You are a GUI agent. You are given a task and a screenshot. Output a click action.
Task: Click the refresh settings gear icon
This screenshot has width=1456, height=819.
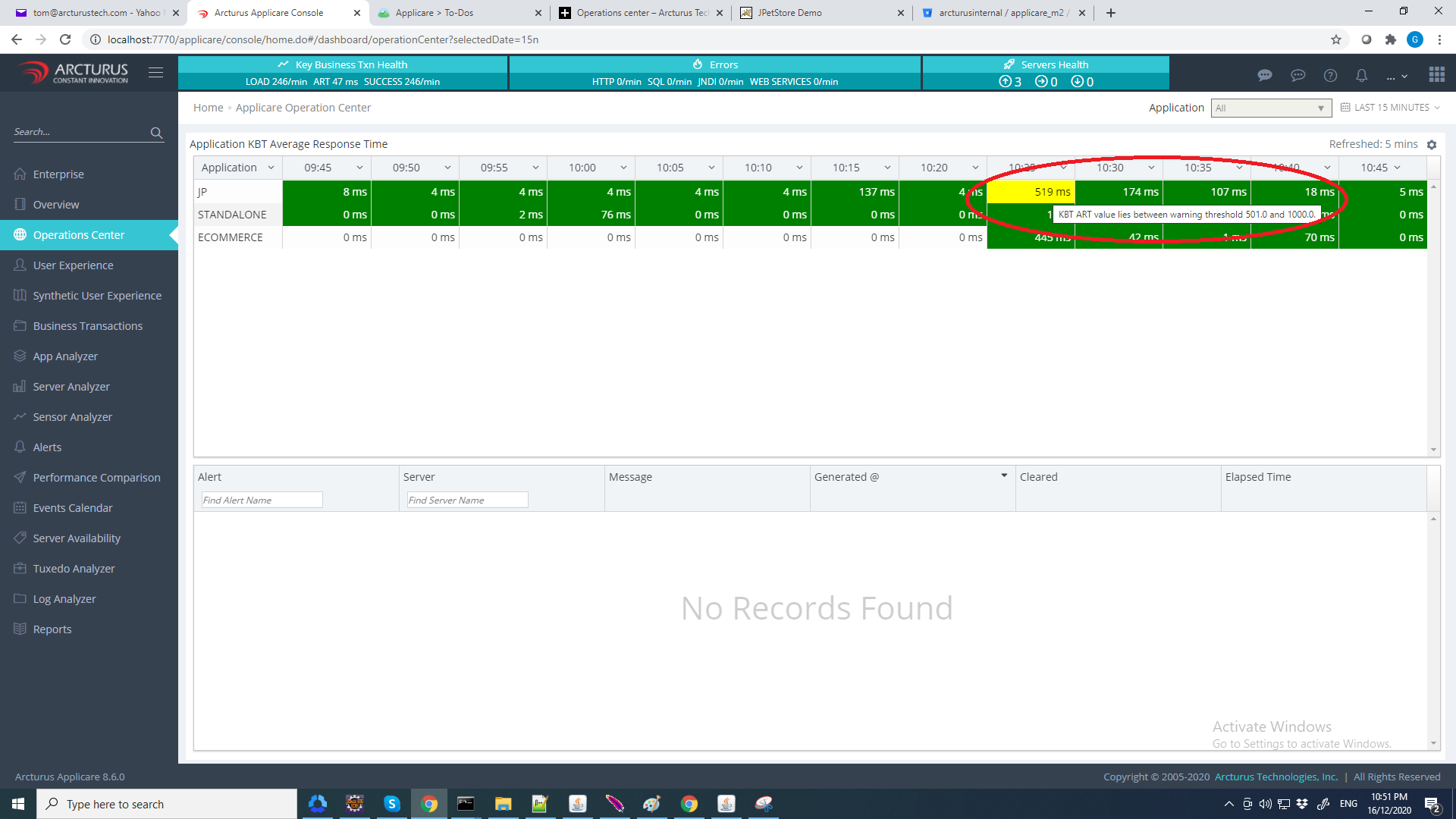pyautogui.click(x=1432, y=145)
